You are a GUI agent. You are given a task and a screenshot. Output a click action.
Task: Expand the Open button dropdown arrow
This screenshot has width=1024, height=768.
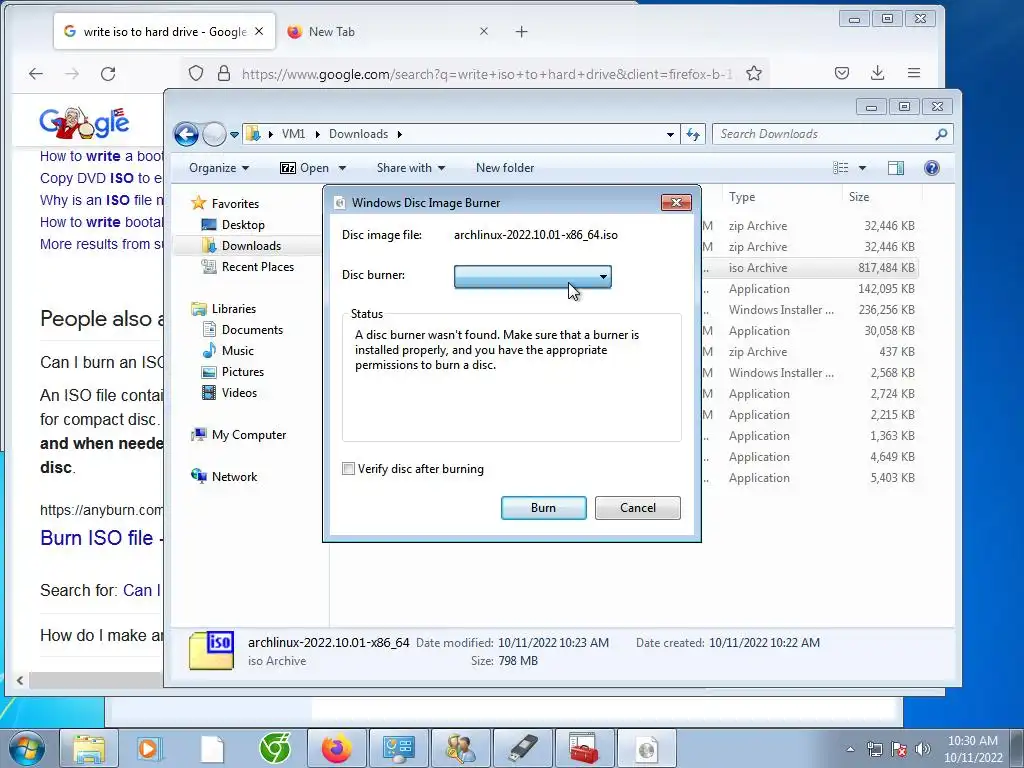tap(342, 168)
